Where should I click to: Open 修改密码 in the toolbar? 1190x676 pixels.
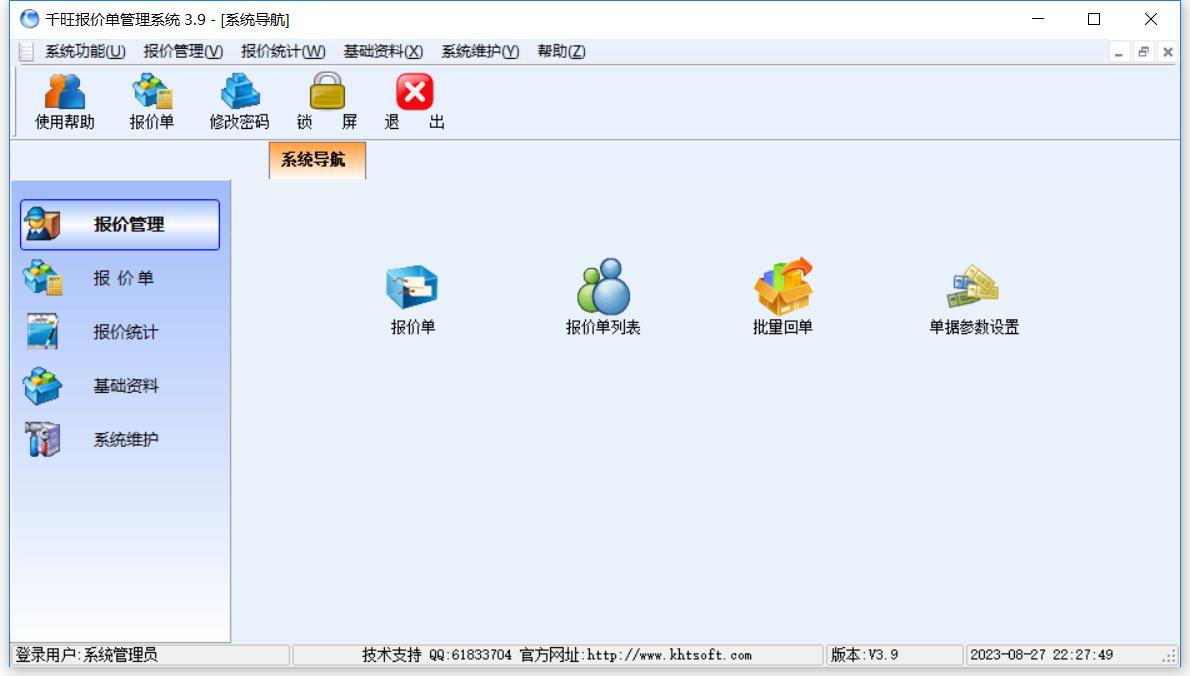click(239, 102)
